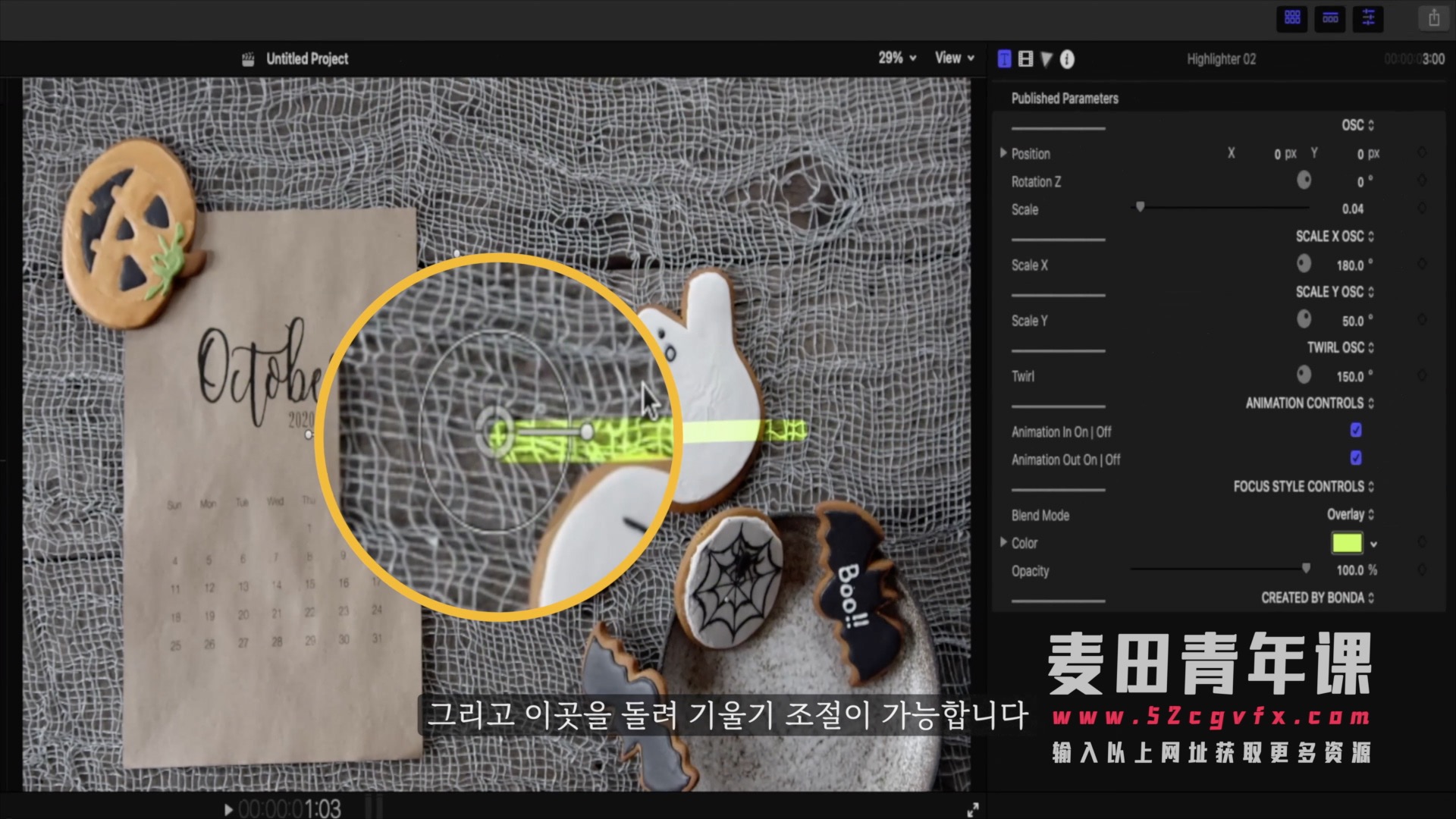The height and width of the screenshot is (819, 1456).
Task: Open the Blend Mode Overlay dropdown
Action: coord(1351,514)
